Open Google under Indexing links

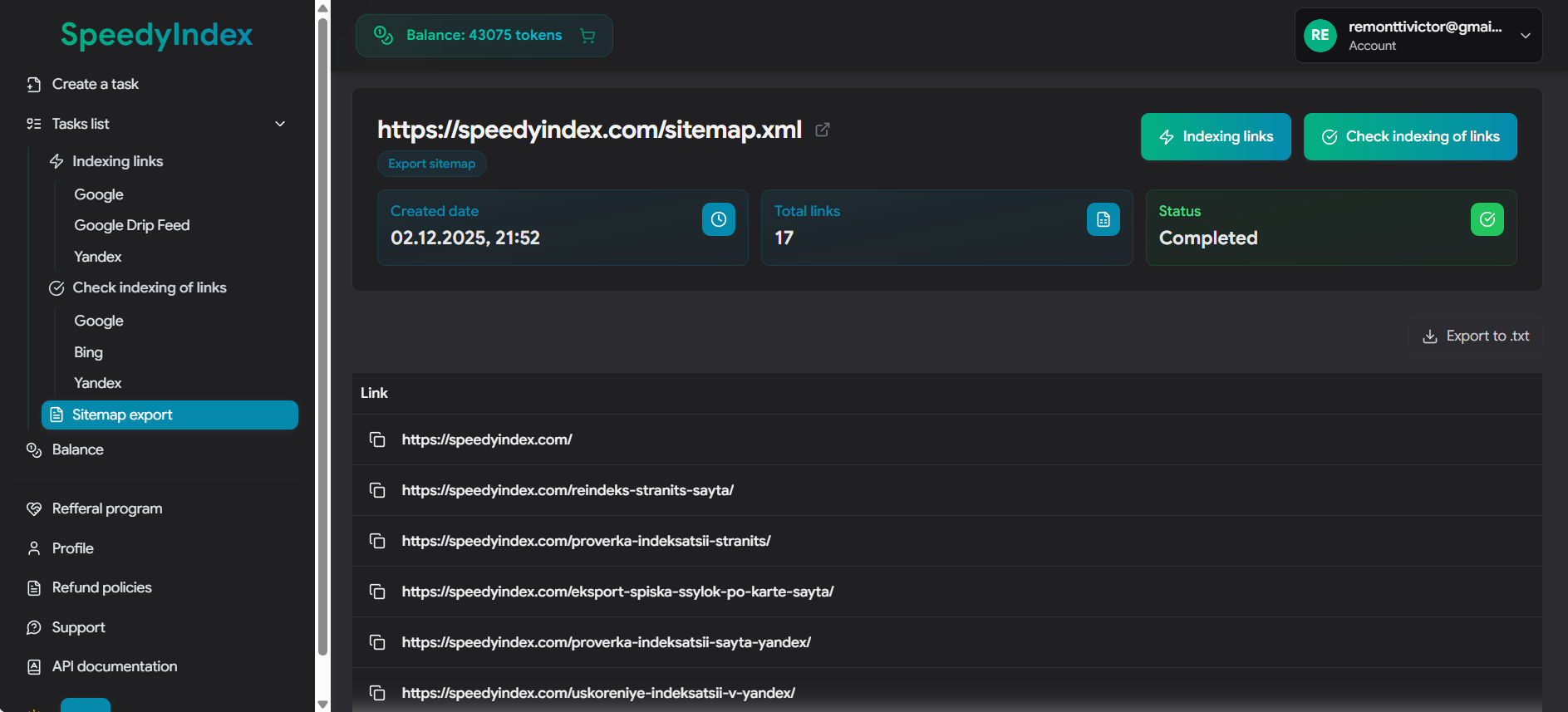[x=99, y=194]
